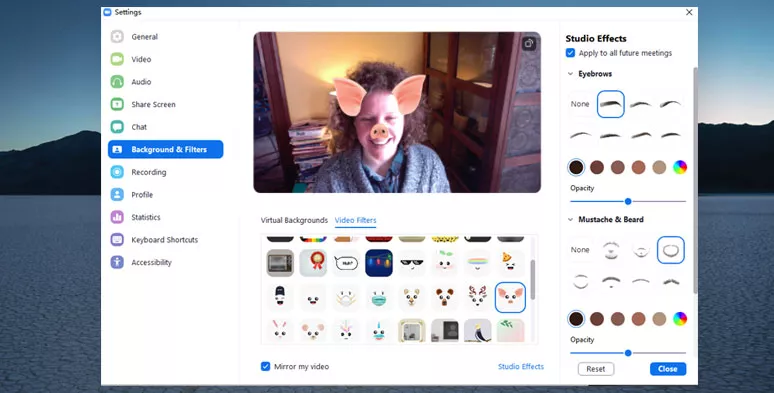Open Video settings in sidebar
Viewport: 774px width, 393px height.
165,59
